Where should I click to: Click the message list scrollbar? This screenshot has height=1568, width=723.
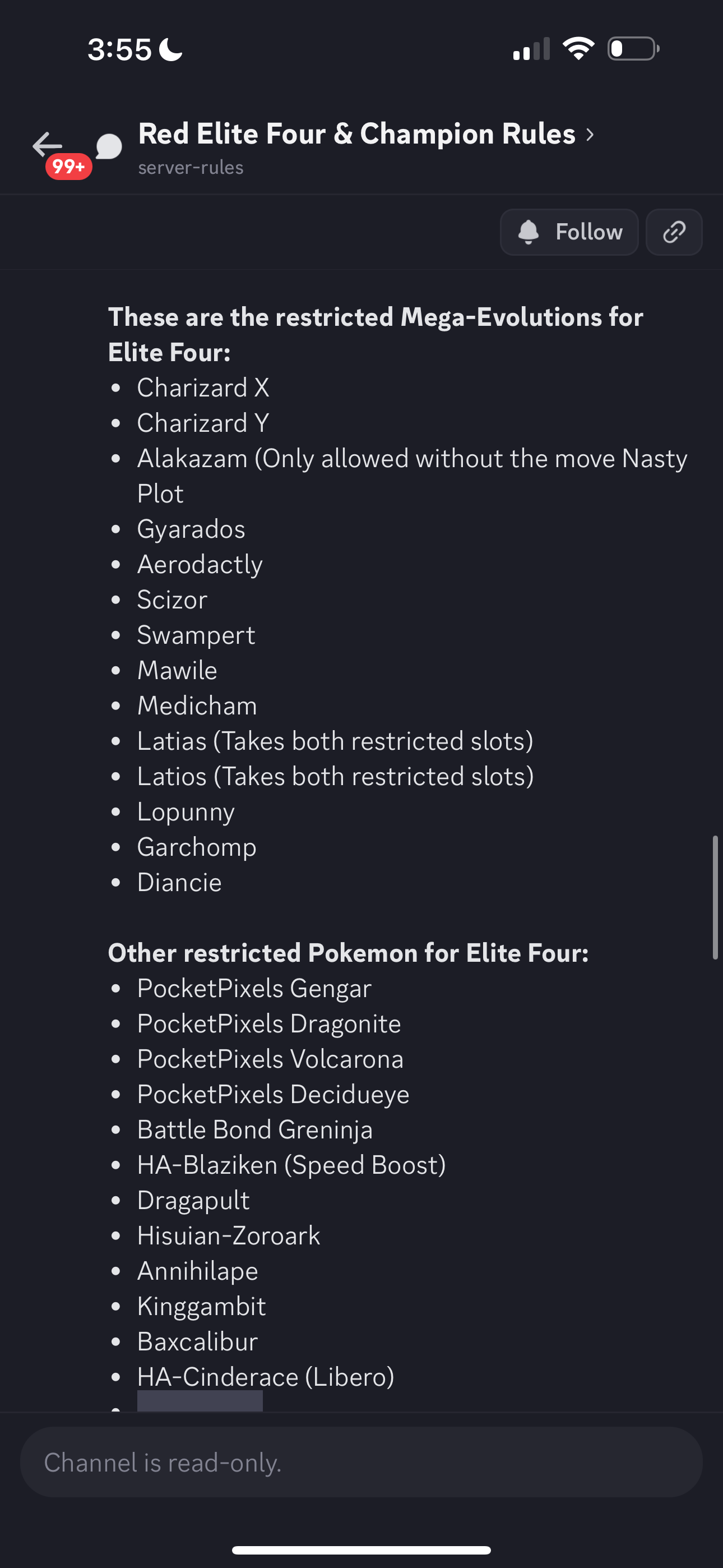coord(715,897)
